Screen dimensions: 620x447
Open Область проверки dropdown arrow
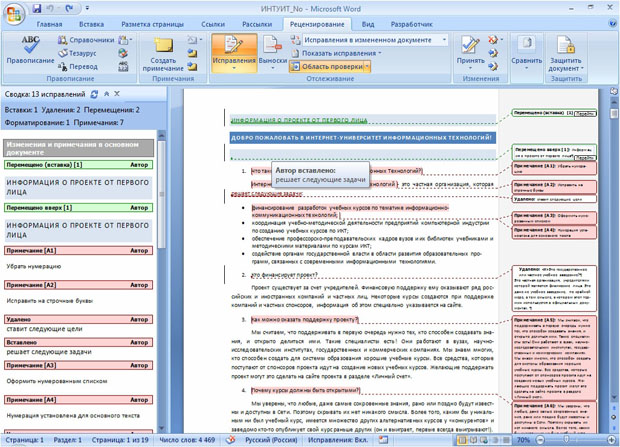367,67
